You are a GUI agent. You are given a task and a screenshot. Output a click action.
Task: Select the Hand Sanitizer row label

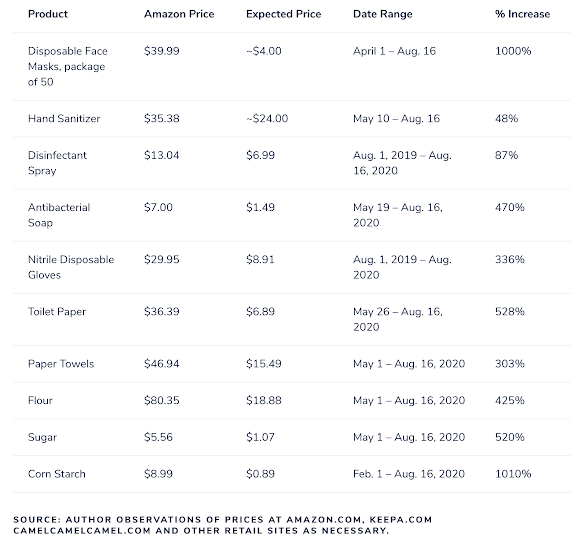pos(64,119)
